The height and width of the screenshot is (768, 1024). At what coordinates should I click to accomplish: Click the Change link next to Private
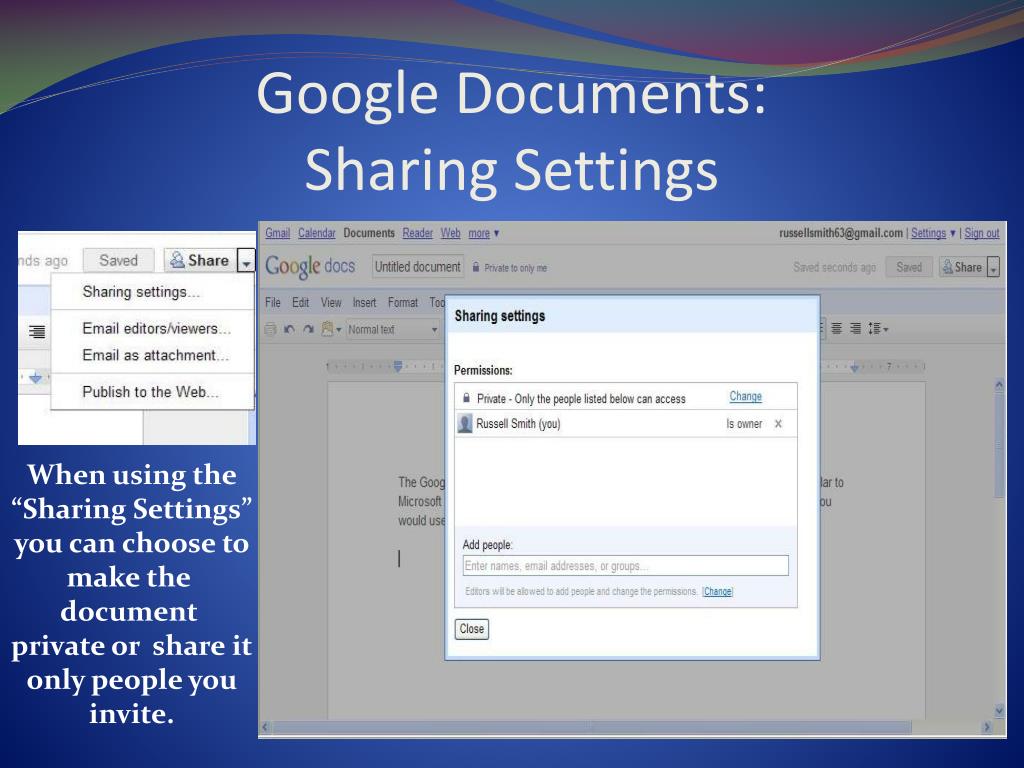(x=745, y=396)
